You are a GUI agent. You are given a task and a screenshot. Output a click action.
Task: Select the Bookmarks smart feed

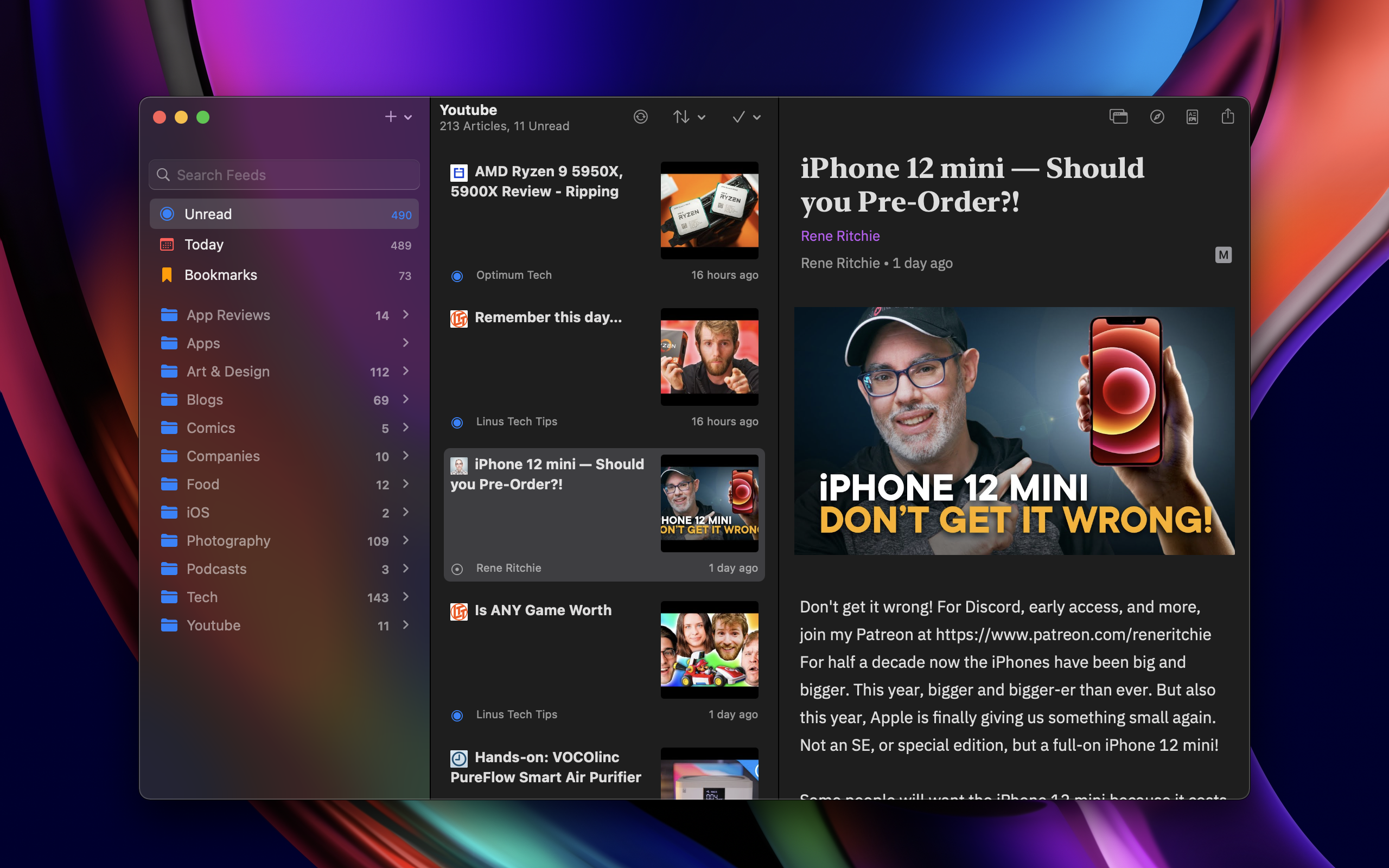tap(284, 275)
